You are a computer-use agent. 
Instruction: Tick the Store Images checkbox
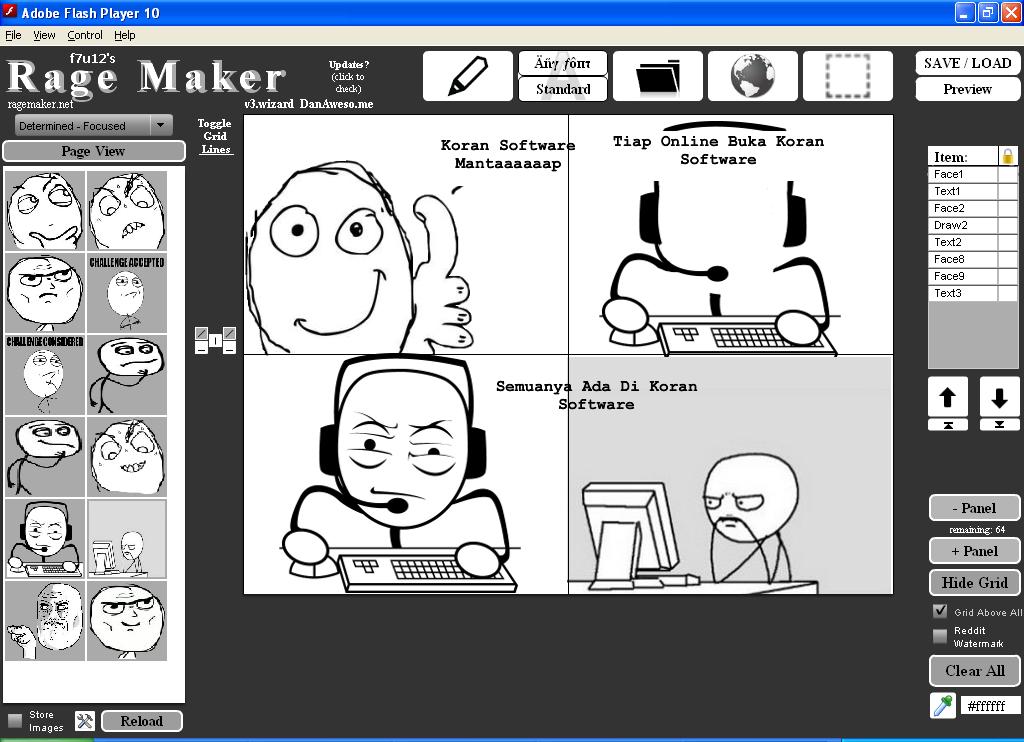[15, 720]
